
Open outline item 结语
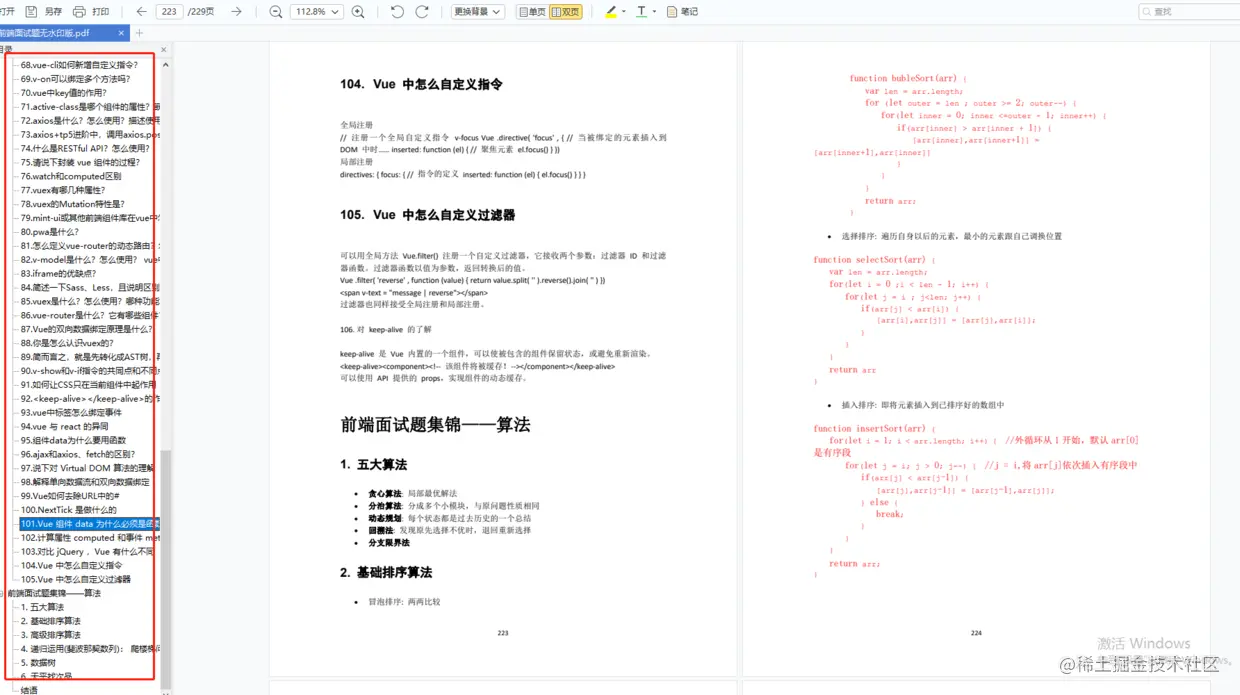[29, 690]
